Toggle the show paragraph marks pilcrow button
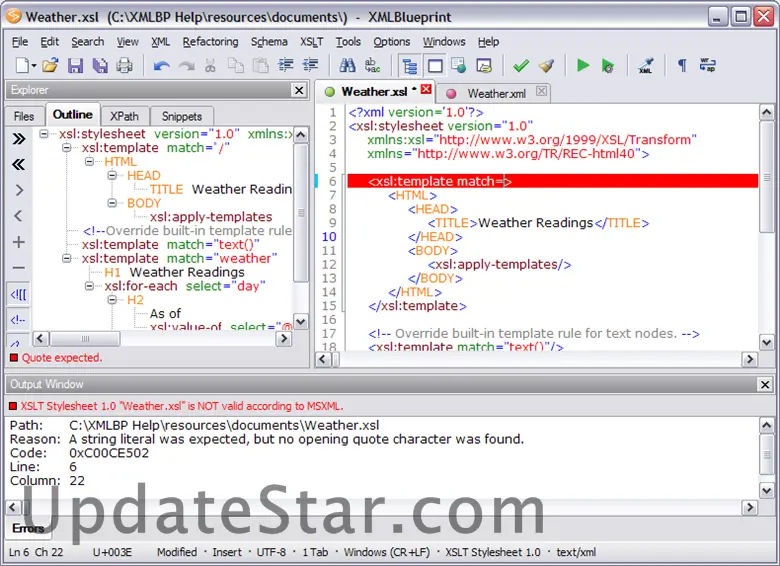This screenshot has height=566, width=780. pyautogui.click(x=682, y=66)
